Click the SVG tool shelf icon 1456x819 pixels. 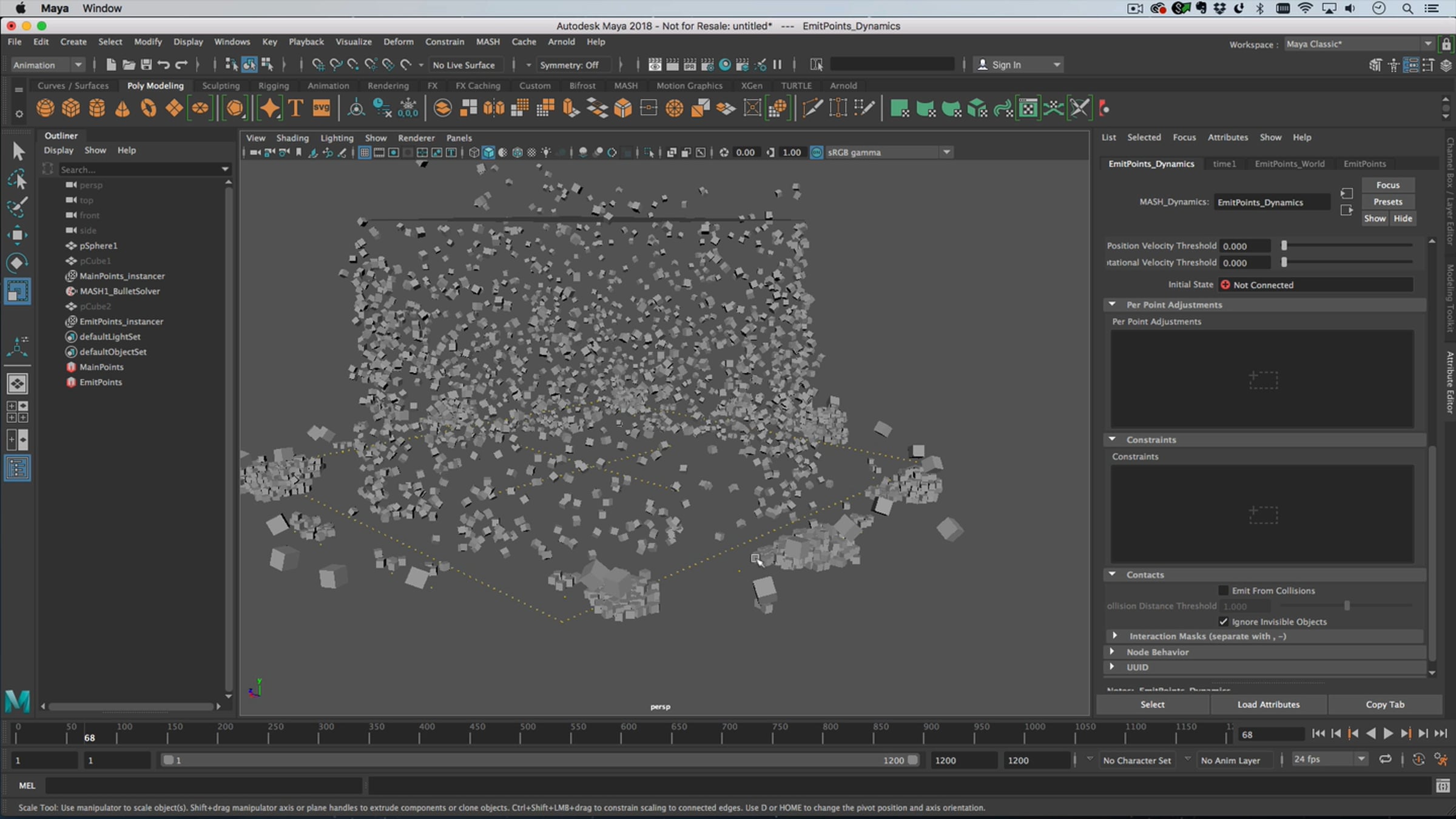click(321, 109)
